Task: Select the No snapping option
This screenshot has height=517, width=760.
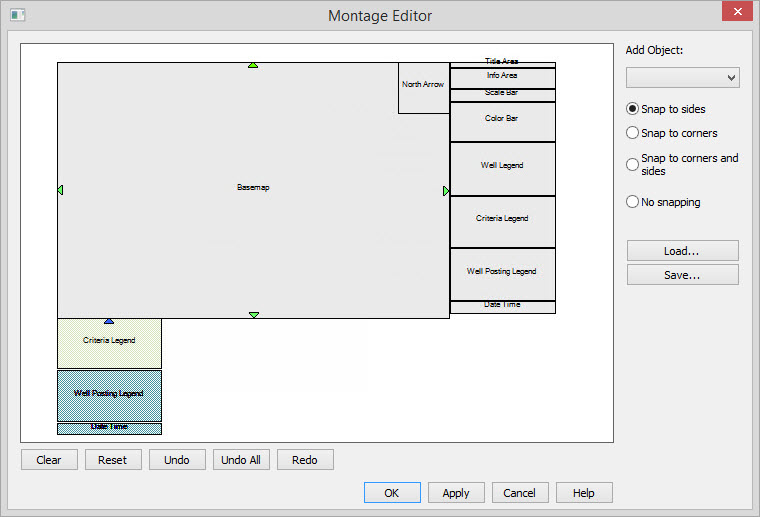Action: point(632,202)
